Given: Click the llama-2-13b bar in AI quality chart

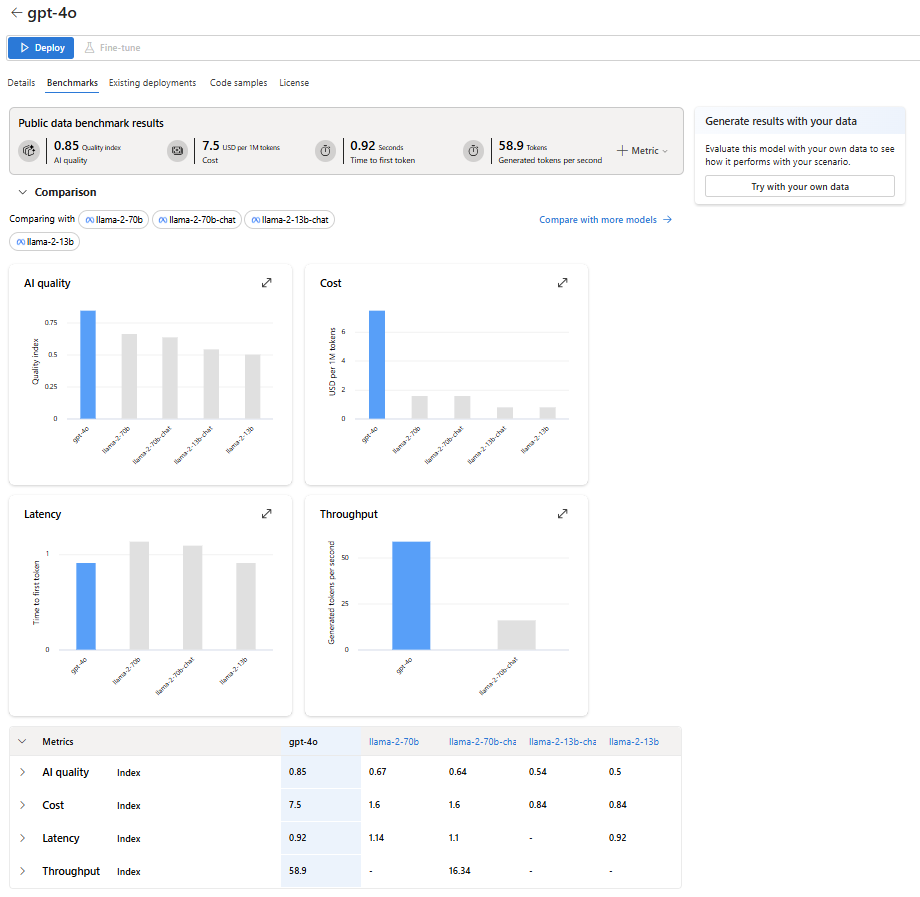Looking at the screenshot, I should point(252,387).
